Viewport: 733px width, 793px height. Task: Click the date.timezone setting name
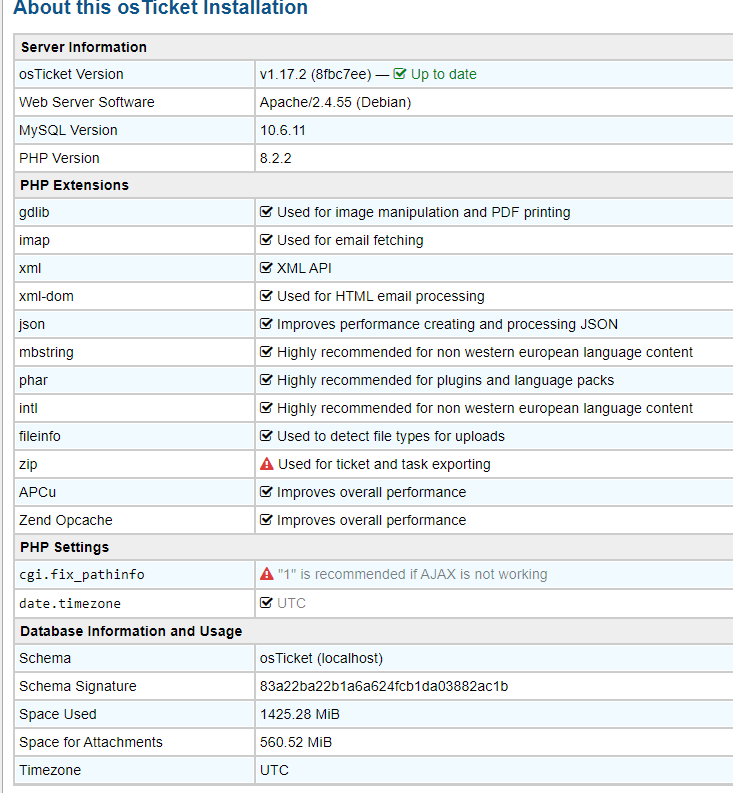coord(70,603)
